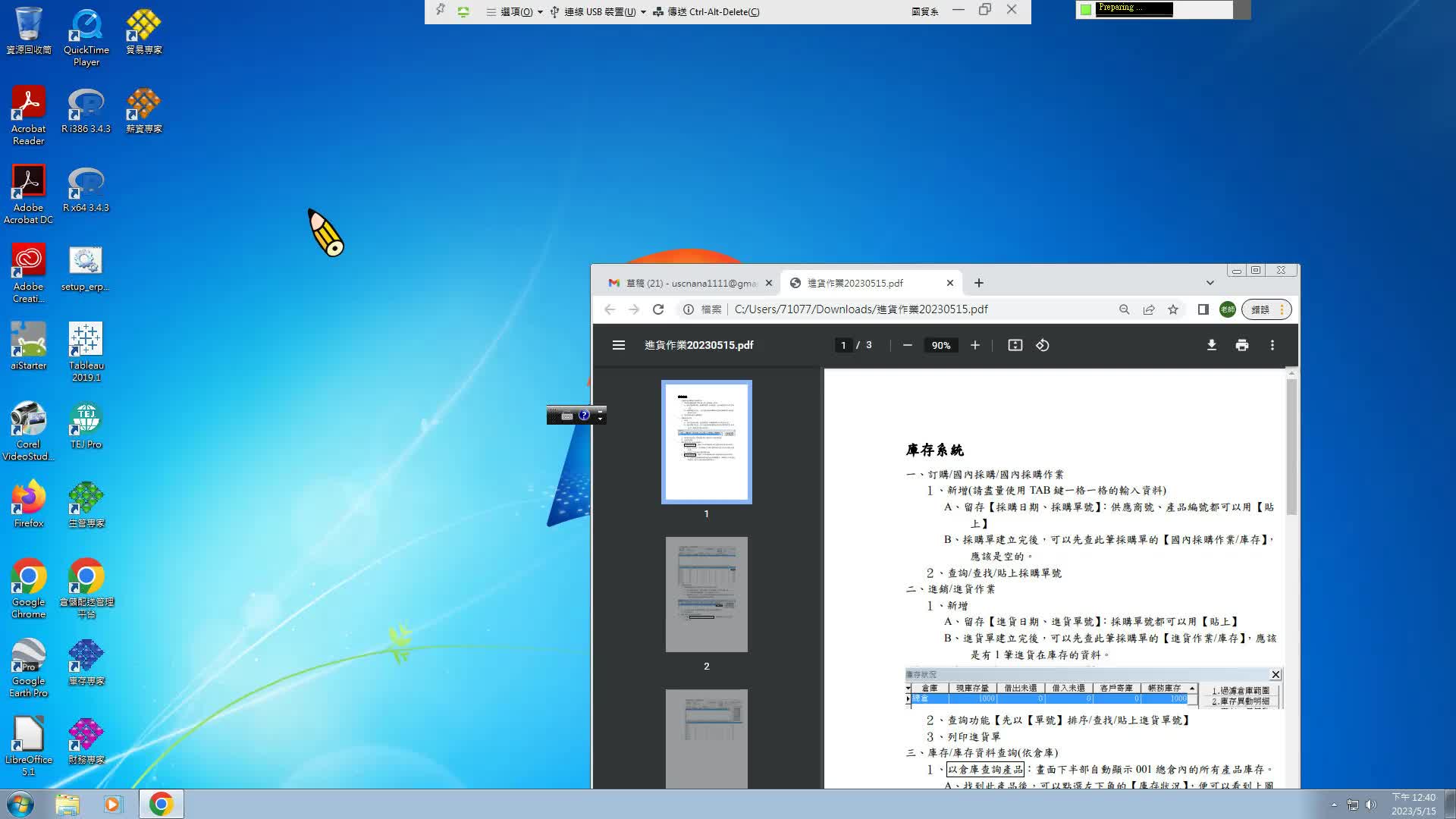This screenshot has height=819, width=1456.
Task: Bookmark this page with star icon
Action: (x=1173, y=309)
